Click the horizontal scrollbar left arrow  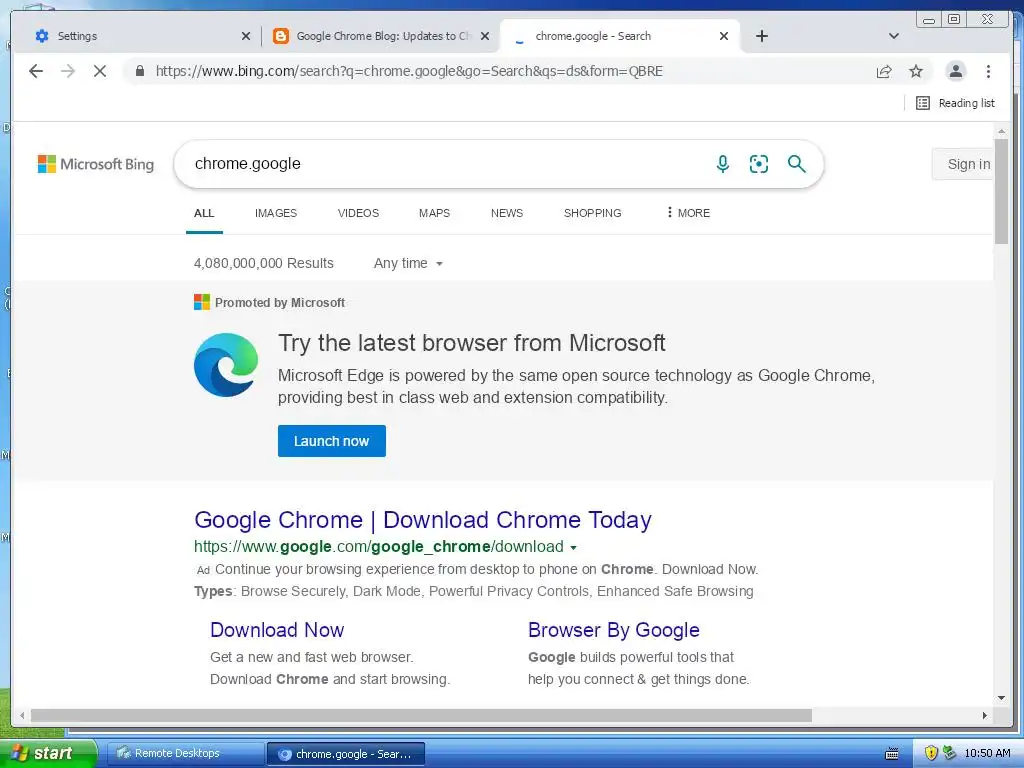[x=22, y=716]
